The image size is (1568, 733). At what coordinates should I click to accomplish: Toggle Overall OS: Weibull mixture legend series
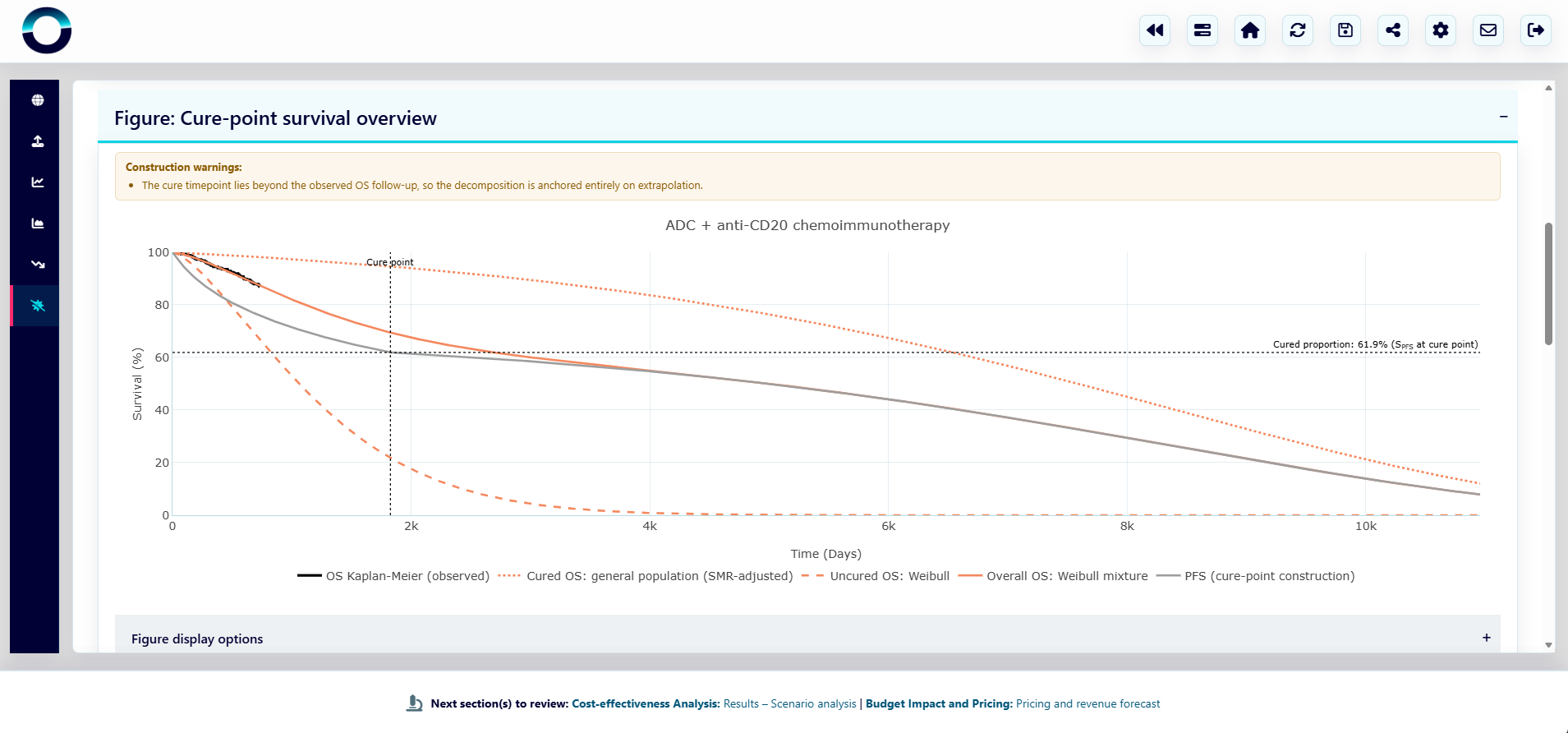pyautogui.click(x=1053, y=576)
